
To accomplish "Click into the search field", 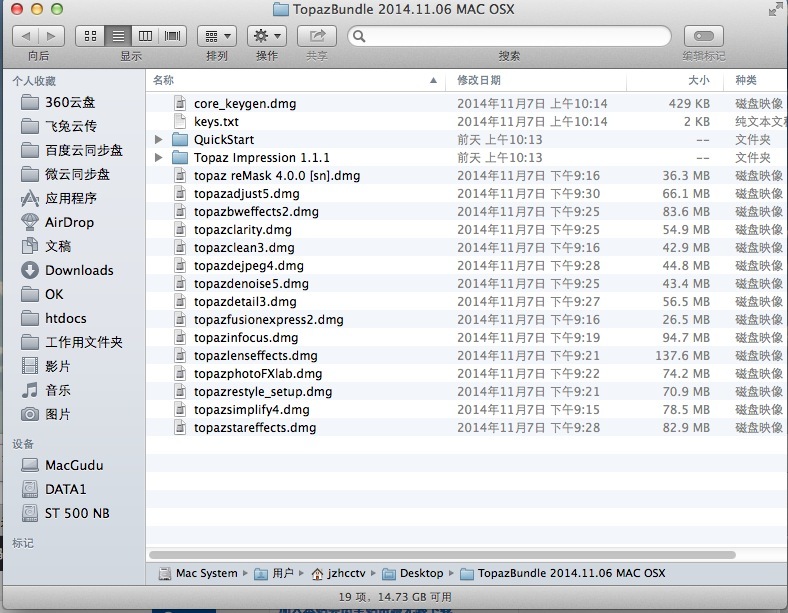I will tap(510, 36).
